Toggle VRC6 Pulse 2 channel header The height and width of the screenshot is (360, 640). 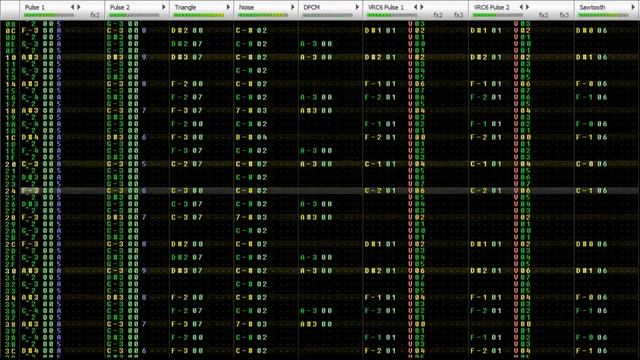(x=491, y=7)
